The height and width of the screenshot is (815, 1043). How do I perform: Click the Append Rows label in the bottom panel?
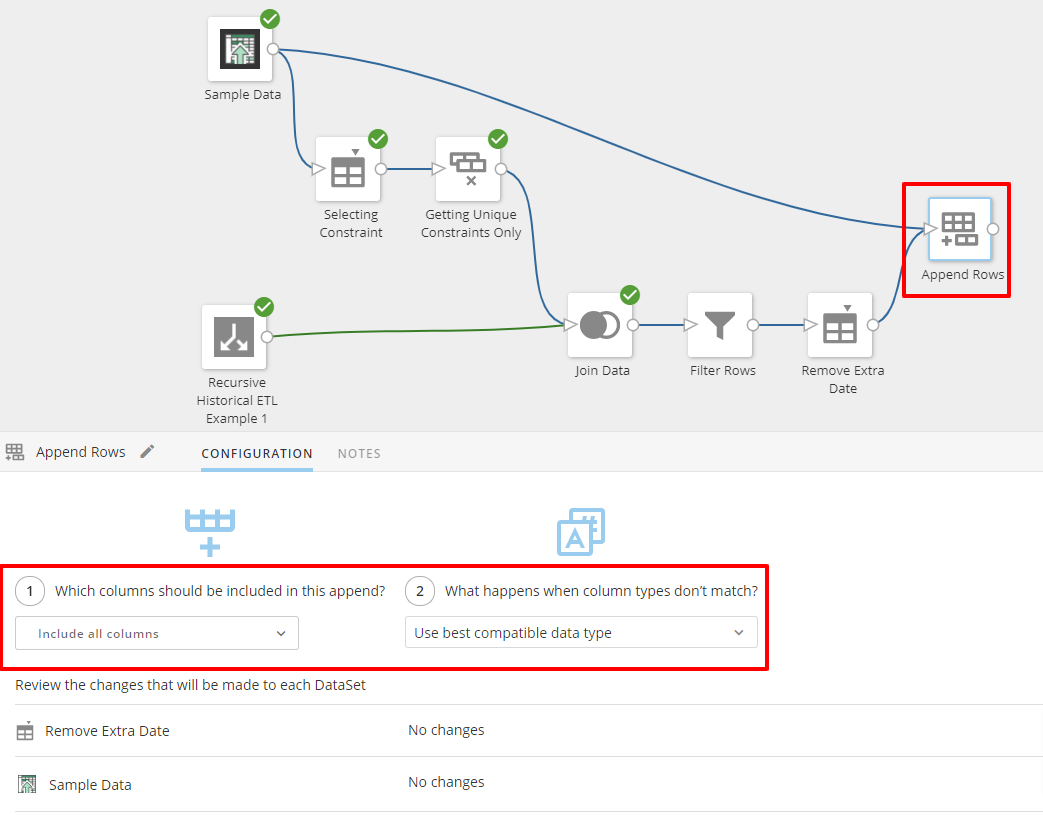click(x=80, y=451)
